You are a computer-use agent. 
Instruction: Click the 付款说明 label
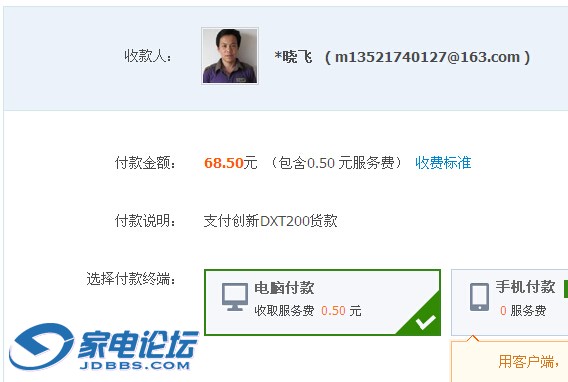(x=145, y=221)
